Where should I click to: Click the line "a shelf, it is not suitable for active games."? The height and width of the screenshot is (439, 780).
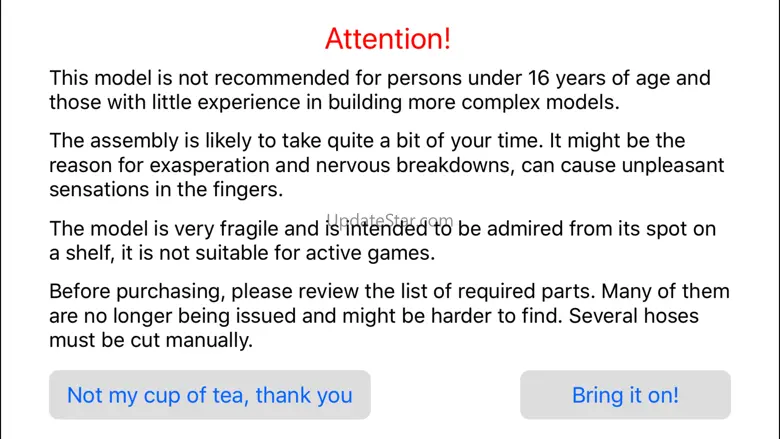tap(242, 253)
